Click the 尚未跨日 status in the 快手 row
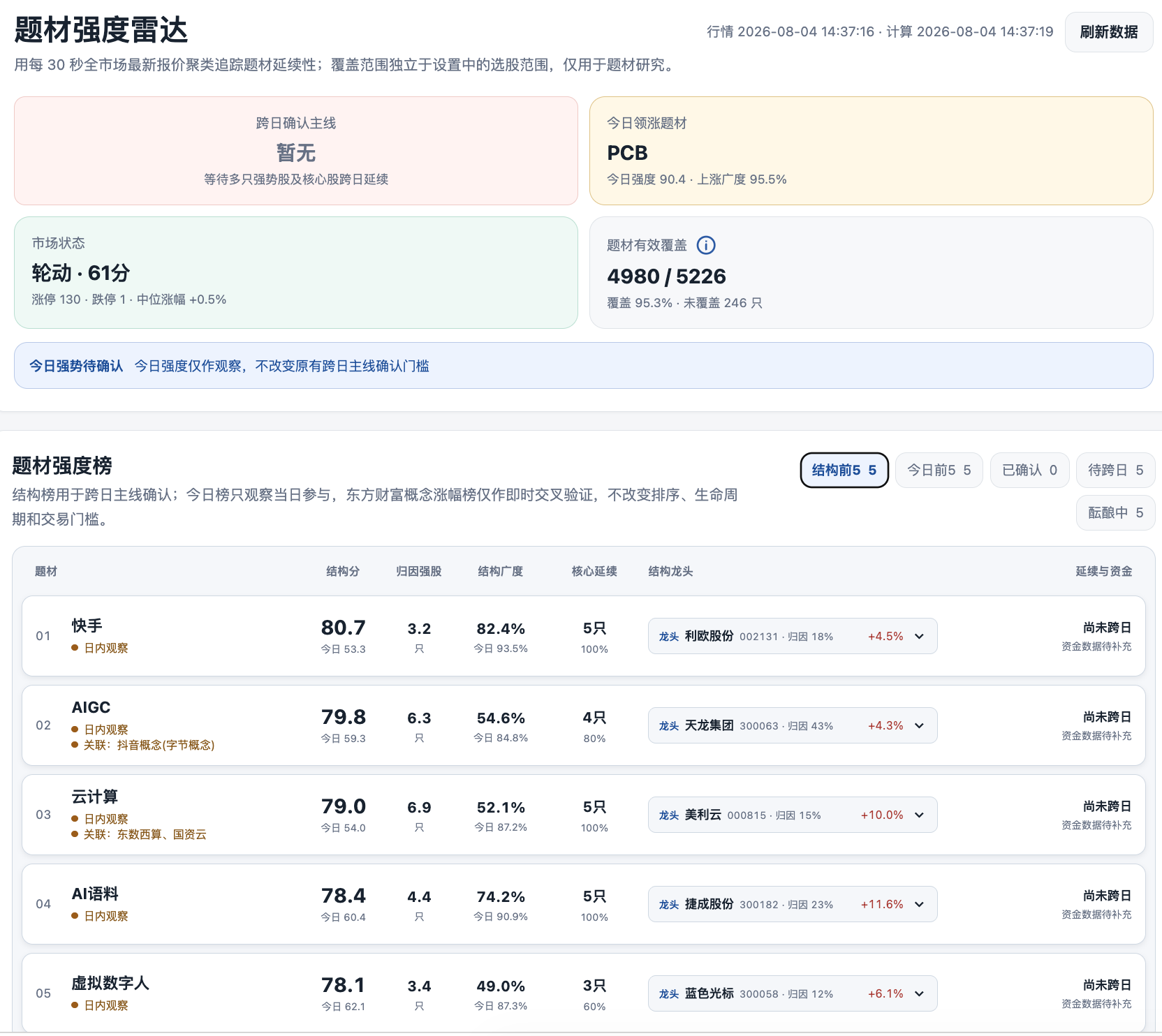The width and height of the screenshot is (1162, 1036). point(1108,628)
